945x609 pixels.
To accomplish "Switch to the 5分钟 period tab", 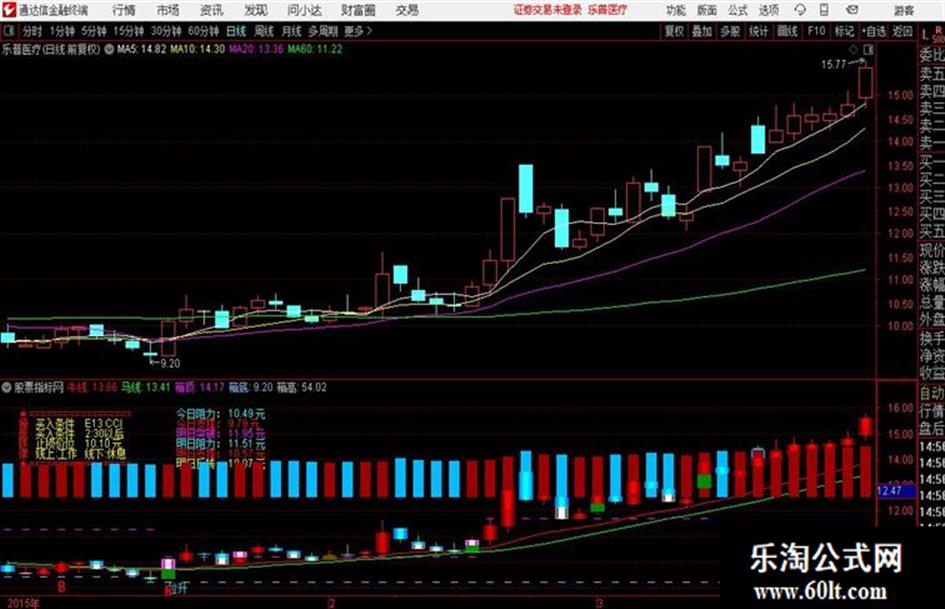I will (x=93, y=31).
